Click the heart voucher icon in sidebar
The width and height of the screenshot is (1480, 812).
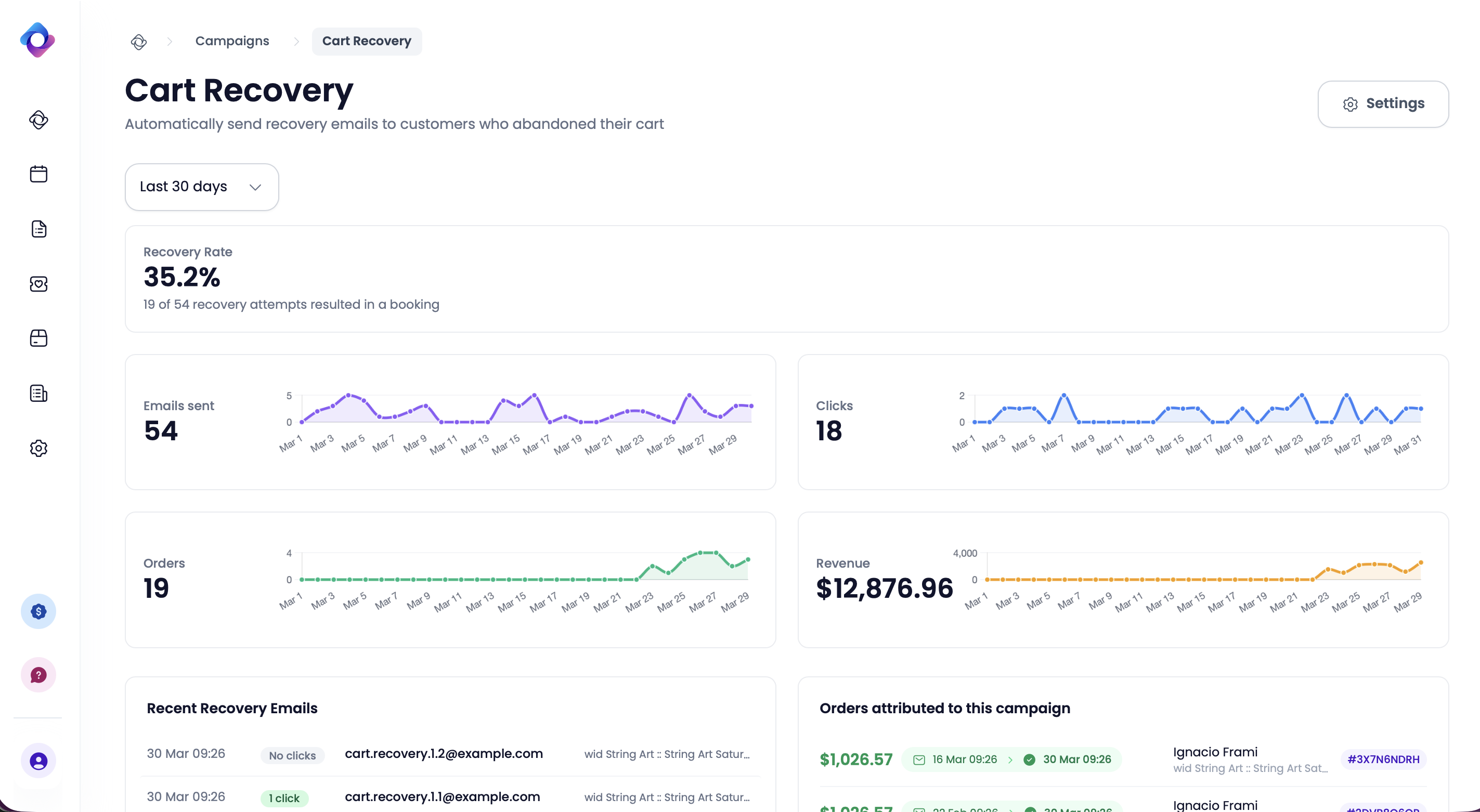click(38, 284)
